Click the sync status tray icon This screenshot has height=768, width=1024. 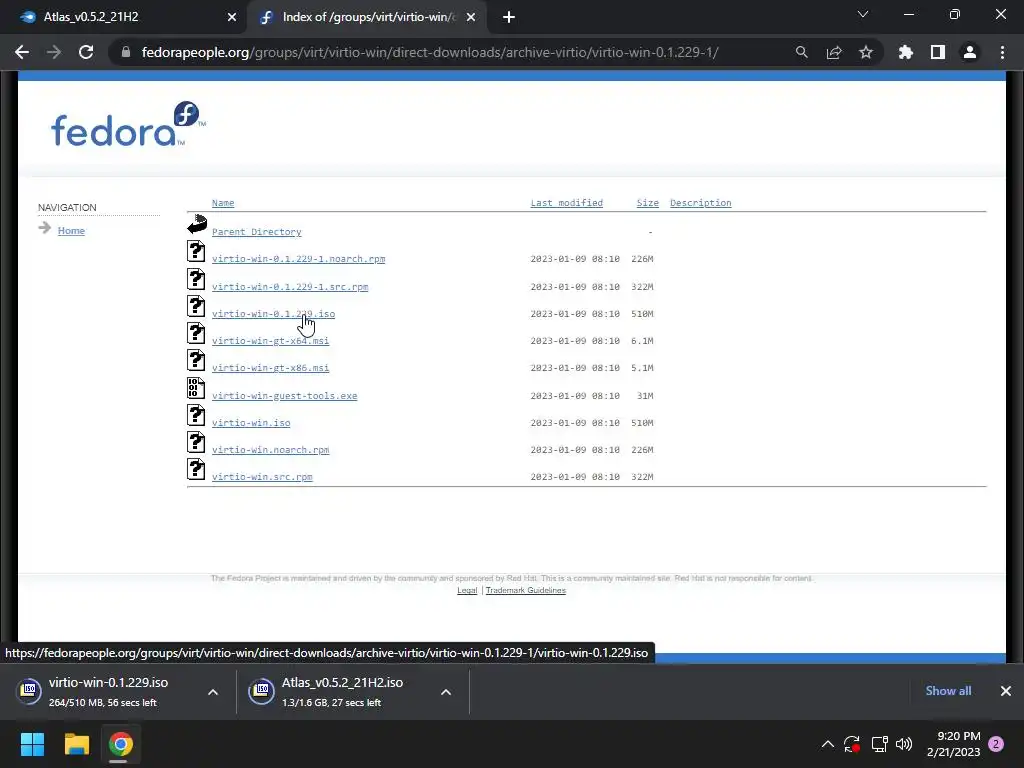tap(852, 744)
